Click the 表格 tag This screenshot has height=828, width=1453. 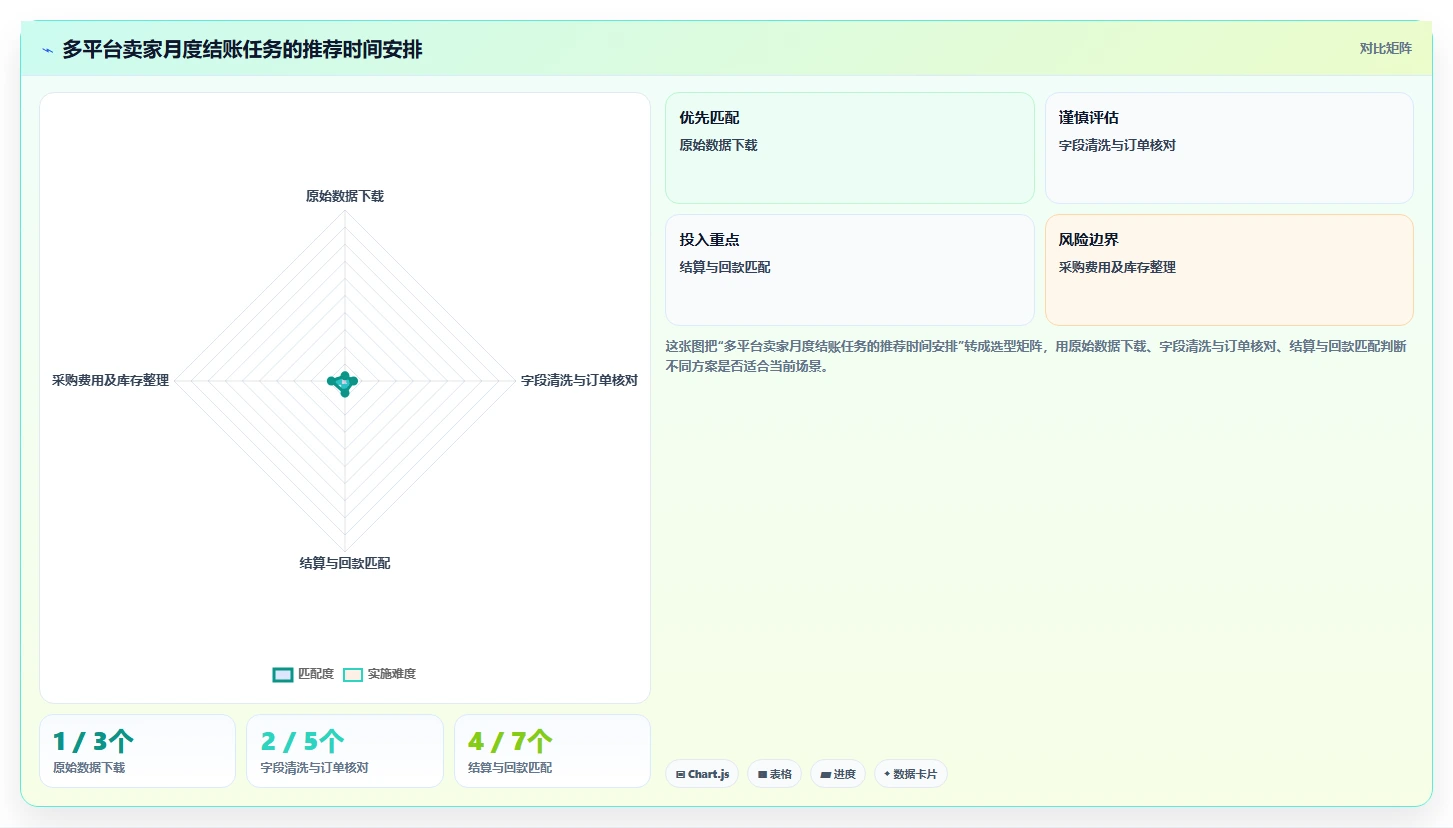click(774, 774)
